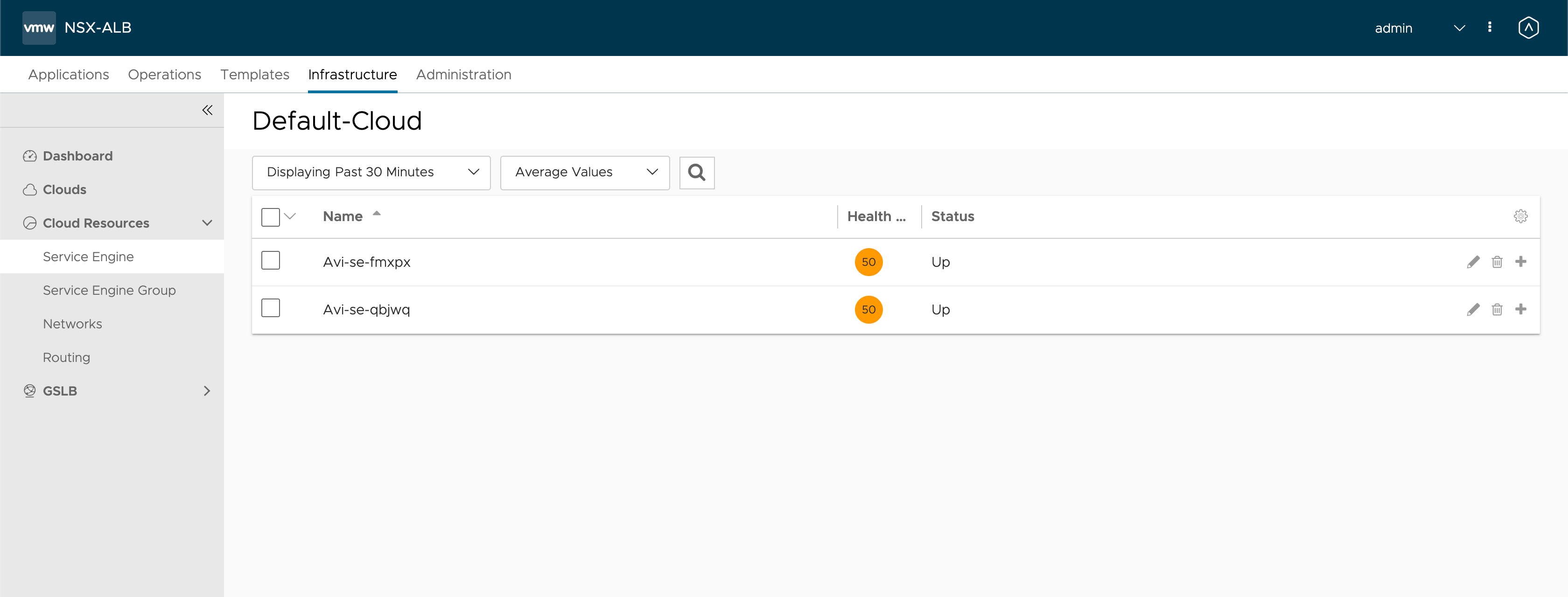This screenshot has width=1568, height=597.
Task: Check the Avi-se-fmxpx row checkbox
Action: tap(270, 260)
